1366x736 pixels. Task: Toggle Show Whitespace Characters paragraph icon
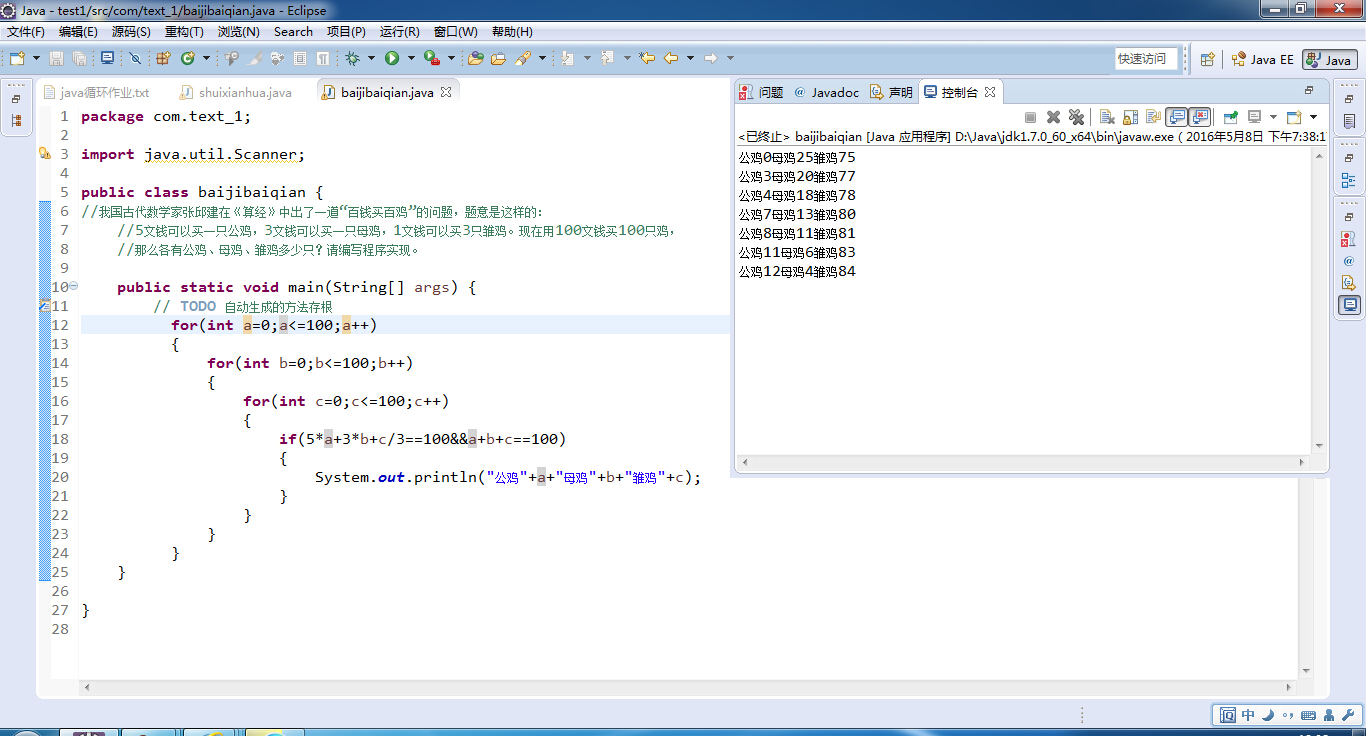pyautogui.click(x=323, y=58)
